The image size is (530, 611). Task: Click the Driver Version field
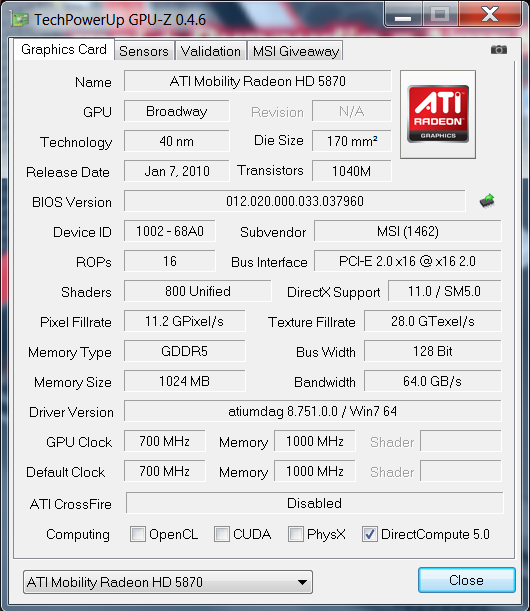(x=313, y=411)
